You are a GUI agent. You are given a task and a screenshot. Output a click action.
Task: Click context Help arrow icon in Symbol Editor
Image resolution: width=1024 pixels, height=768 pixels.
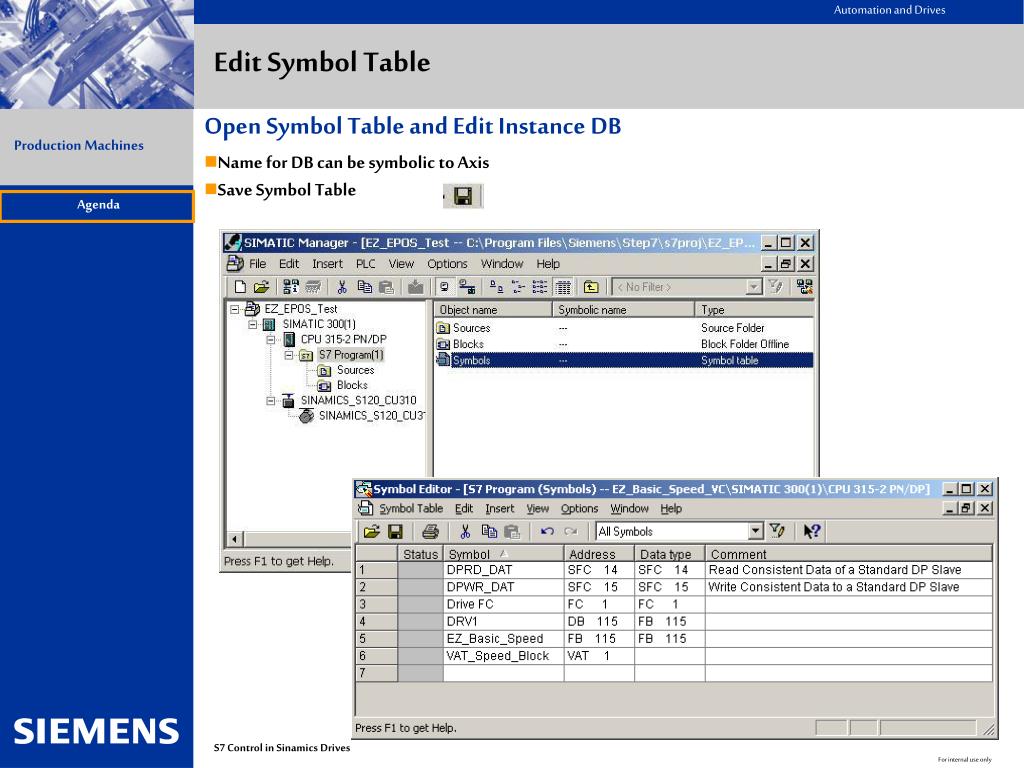[x=812, y=532]
